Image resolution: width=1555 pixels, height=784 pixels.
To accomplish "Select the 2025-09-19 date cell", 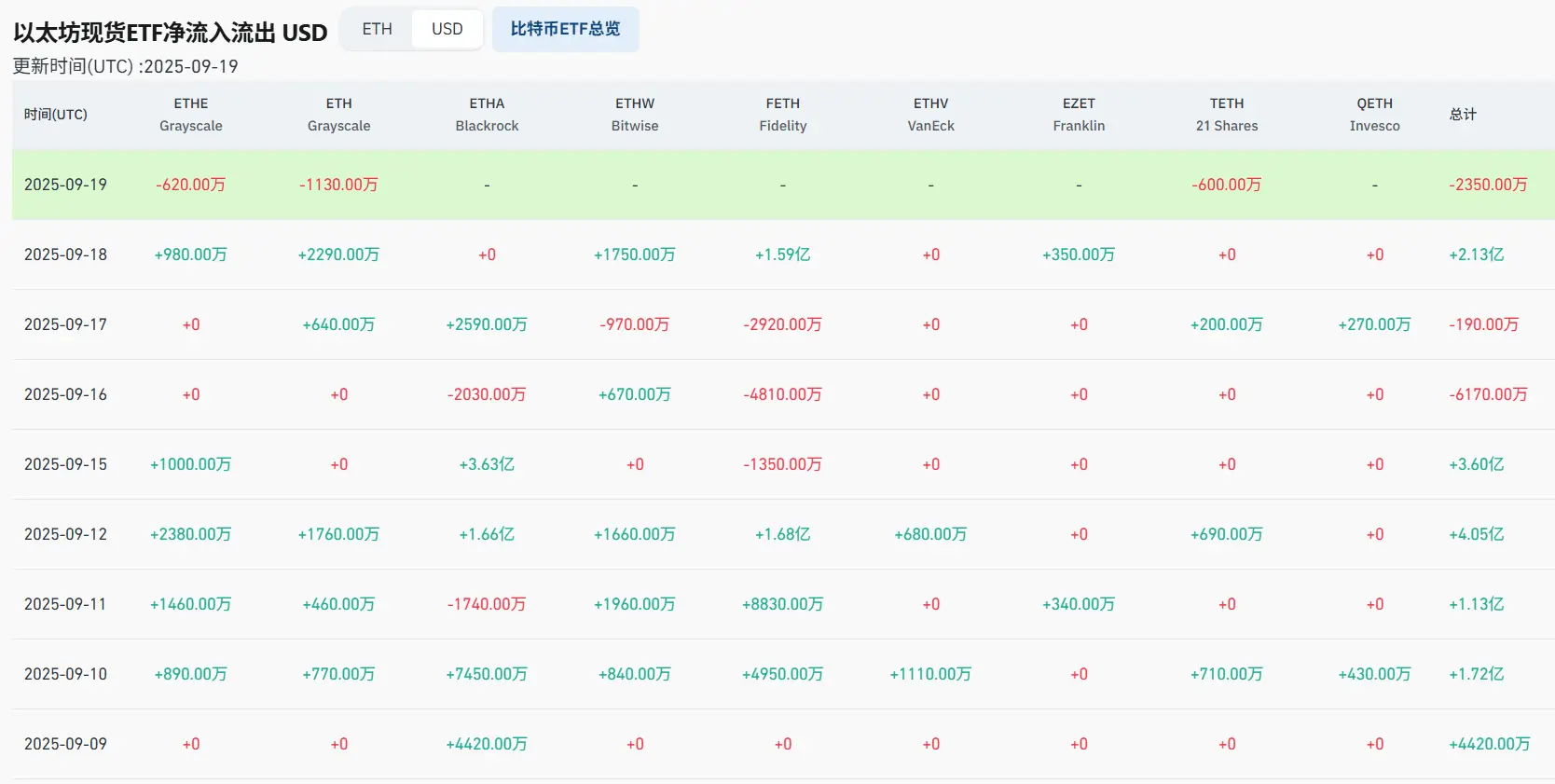I will (65, 185).
